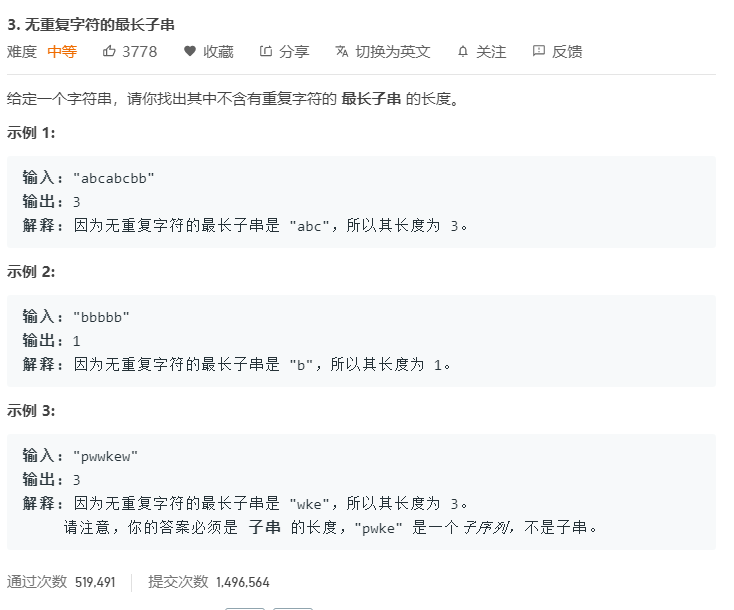Toggle 关注 follow subscription label

tap(491, 51)
